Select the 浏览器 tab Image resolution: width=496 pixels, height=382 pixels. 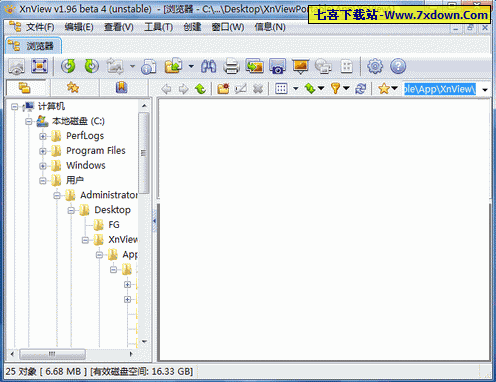tap(33, 46)
